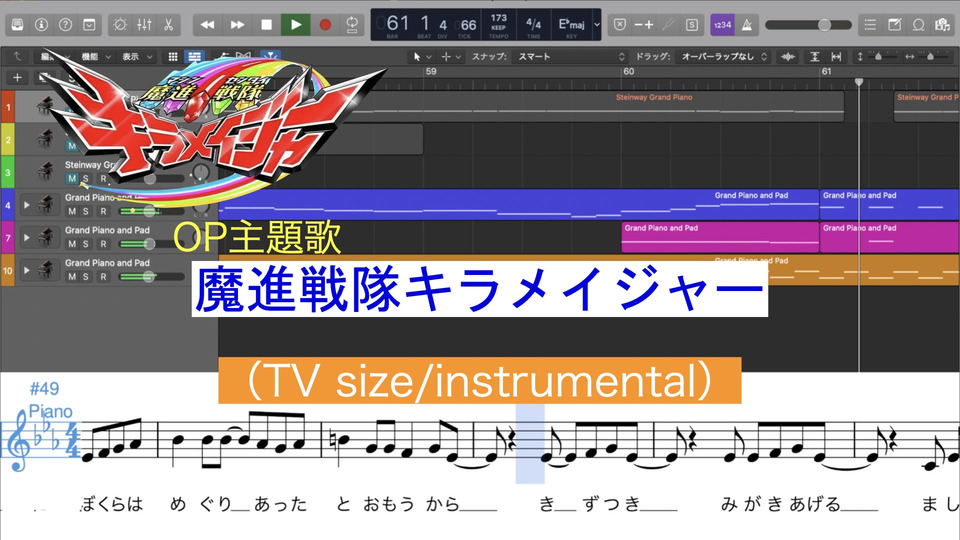The width and height of the screenshot is (960, 540).
Task: Click track 1 piano instrument icon
Action: pos(45,106)
